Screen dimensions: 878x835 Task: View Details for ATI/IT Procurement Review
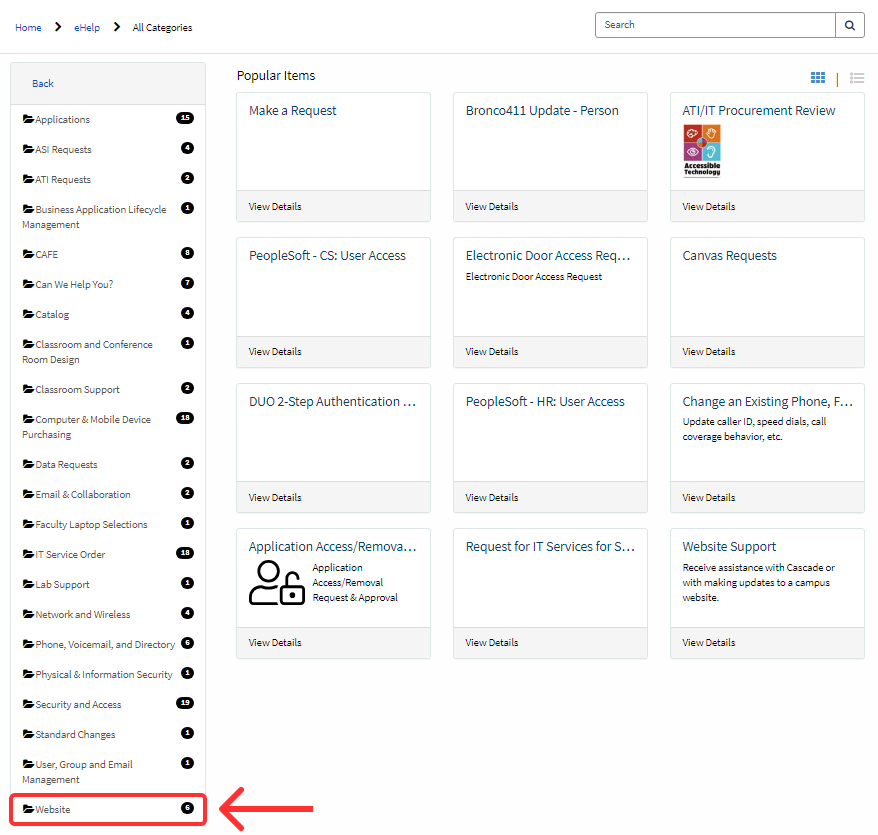[708, 207]
